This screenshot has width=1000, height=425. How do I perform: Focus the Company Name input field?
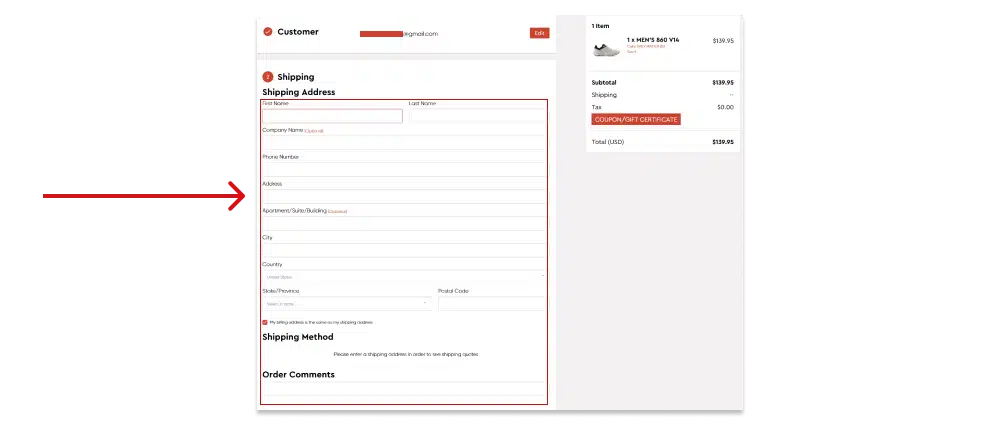(404, 142)
